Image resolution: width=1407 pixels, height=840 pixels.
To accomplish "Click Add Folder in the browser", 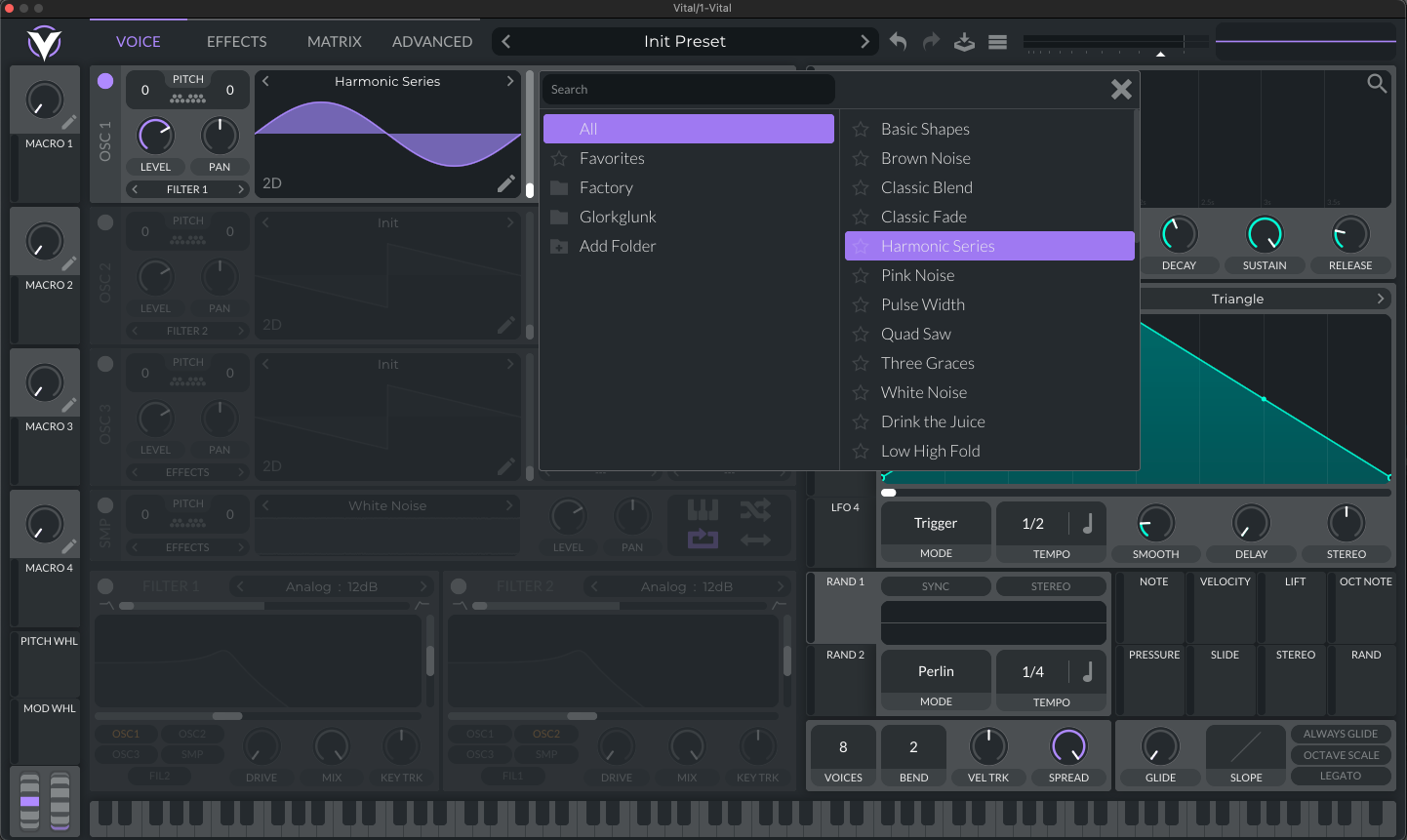I will [689, 246].
